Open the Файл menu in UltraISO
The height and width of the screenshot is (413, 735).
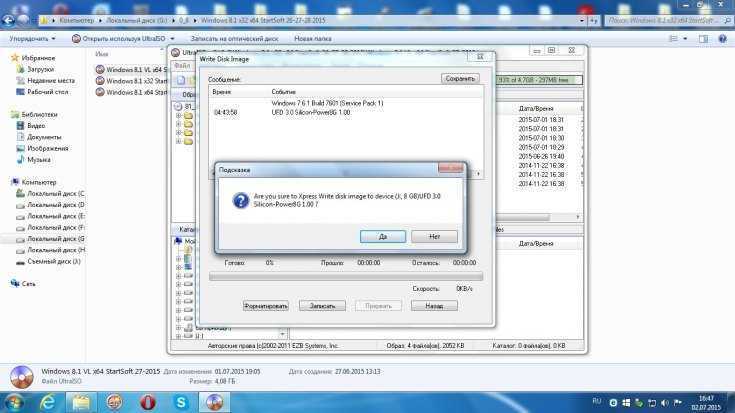pyautogui.click(x=182, y=66)
